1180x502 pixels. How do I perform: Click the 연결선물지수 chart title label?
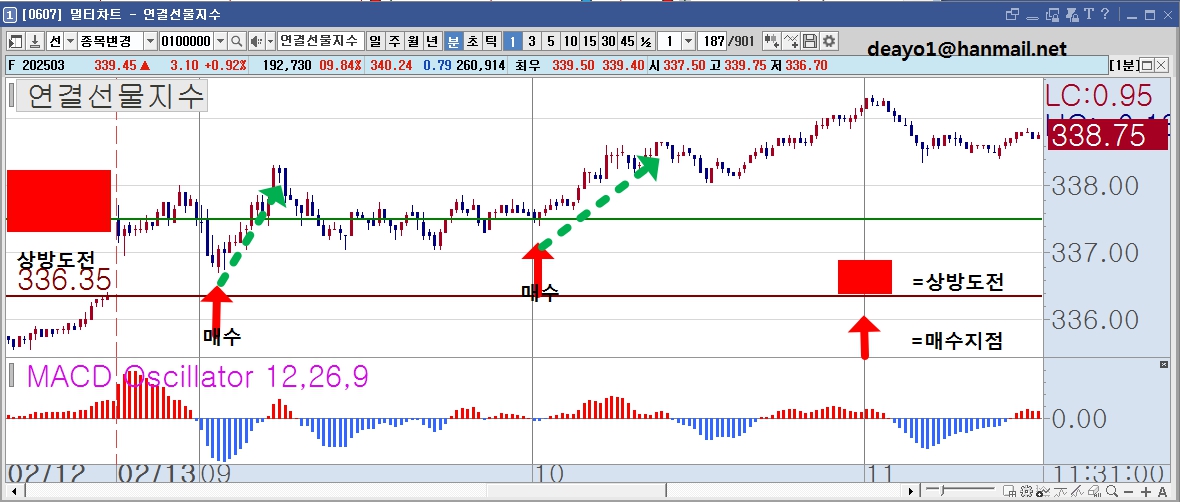pos(111,96)
